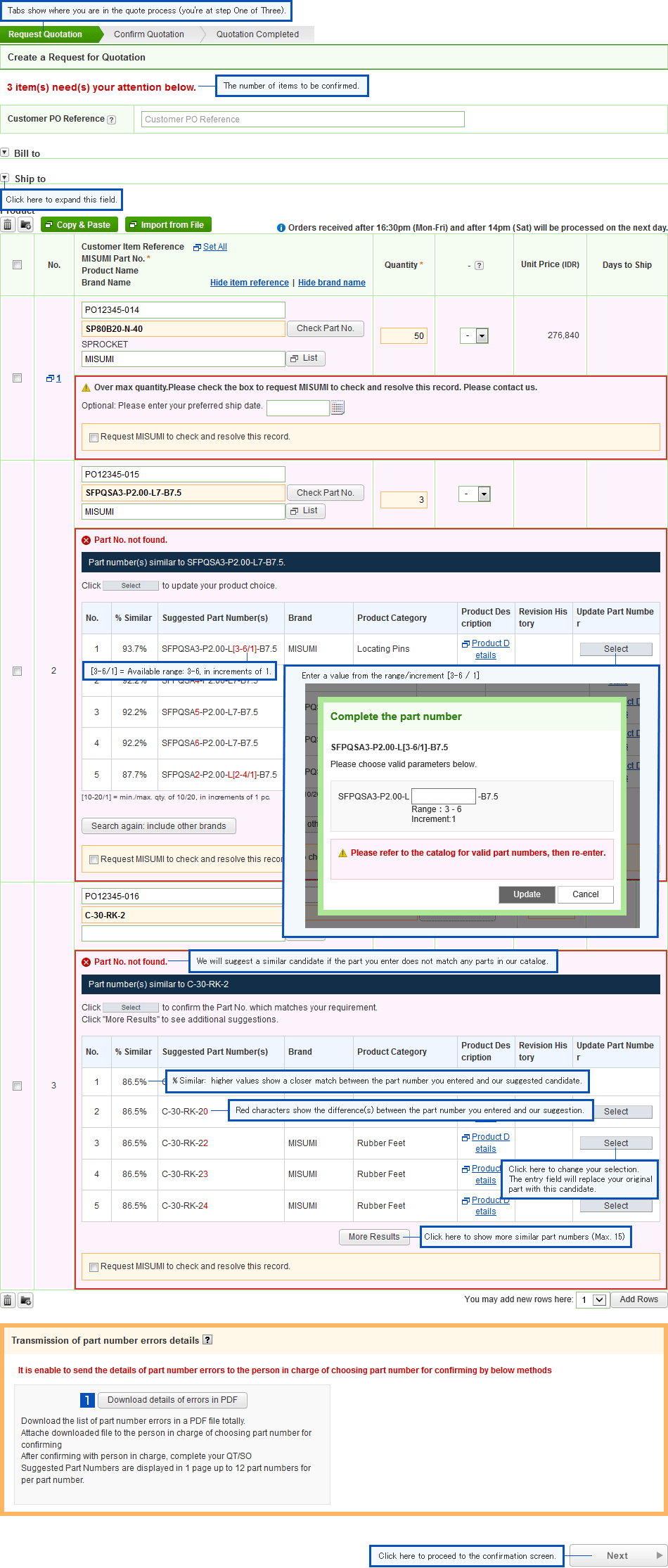The image size is (668, 1568).
Task: Open brand List for first MISUMI item
Action: [x=305, y=359]
